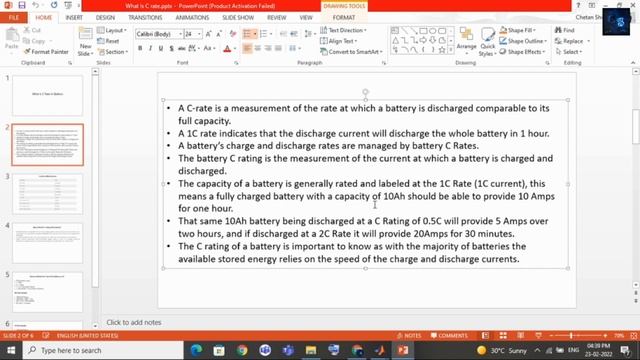Increase font size with large A
Viewport: 640px width, 360px height.
coord(209,34)
